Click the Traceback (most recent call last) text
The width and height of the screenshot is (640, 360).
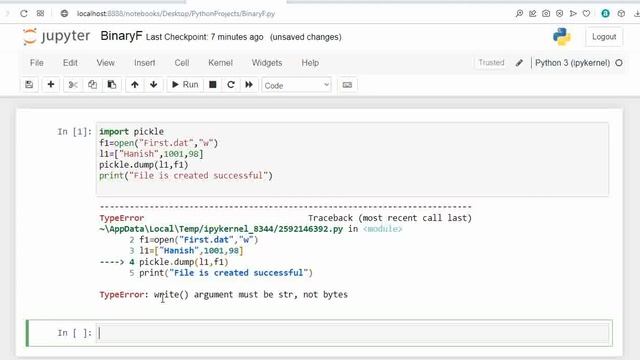pyautogui.click(x=390, y=218)
